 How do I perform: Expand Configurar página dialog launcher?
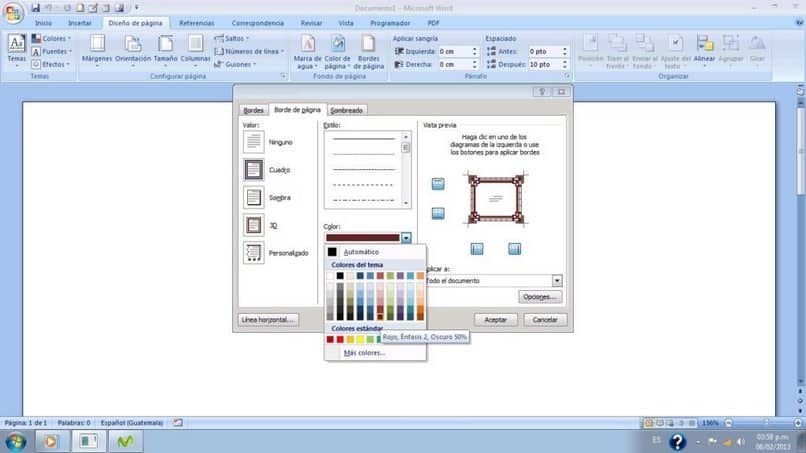[283, 76]
